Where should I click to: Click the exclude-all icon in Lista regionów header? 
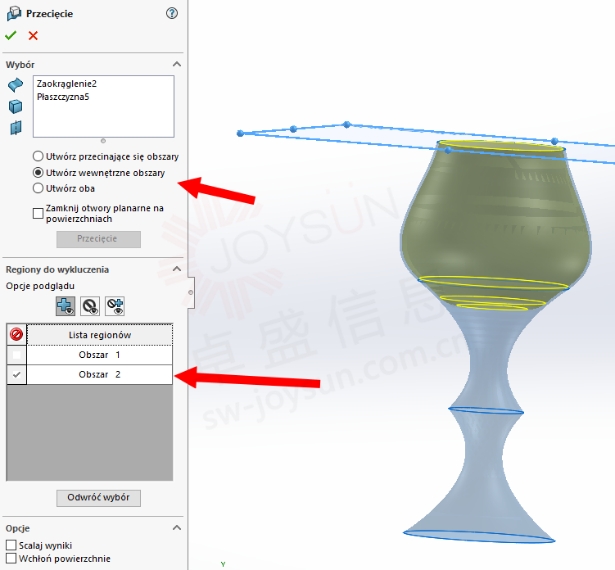point(16,335)
